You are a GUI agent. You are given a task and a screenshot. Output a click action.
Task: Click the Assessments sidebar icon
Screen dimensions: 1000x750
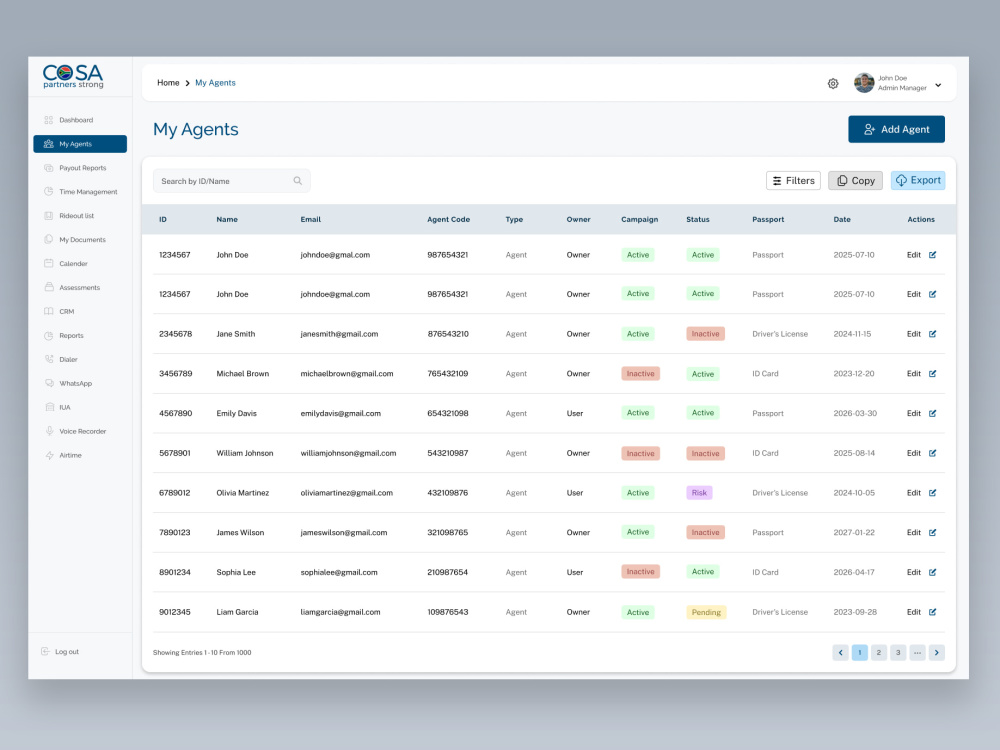(48, 287)
